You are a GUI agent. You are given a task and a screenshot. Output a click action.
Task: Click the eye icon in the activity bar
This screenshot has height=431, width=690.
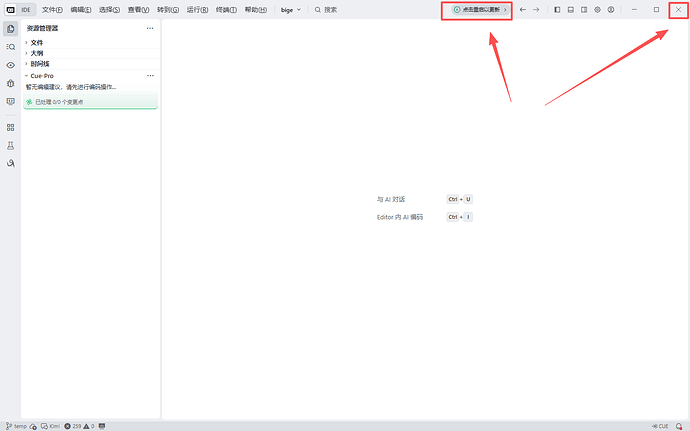(x=11, y=65)
